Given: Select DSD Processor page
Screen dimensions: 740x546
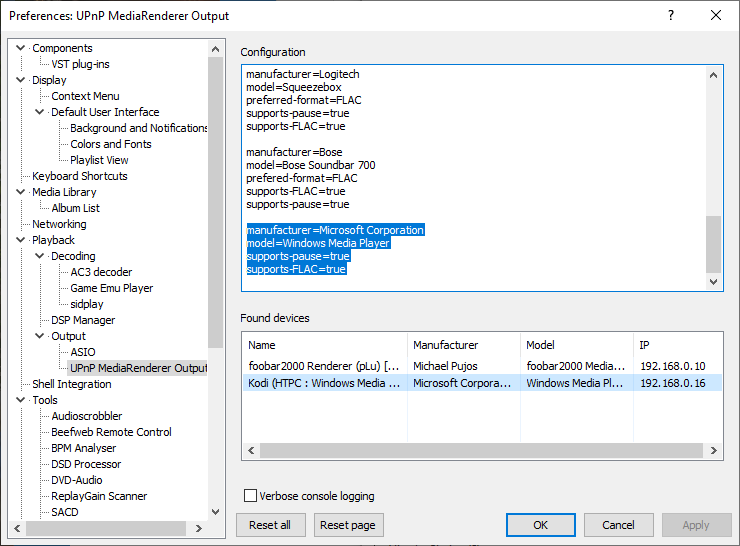Looking at the screenshot, I should [86, 464].
